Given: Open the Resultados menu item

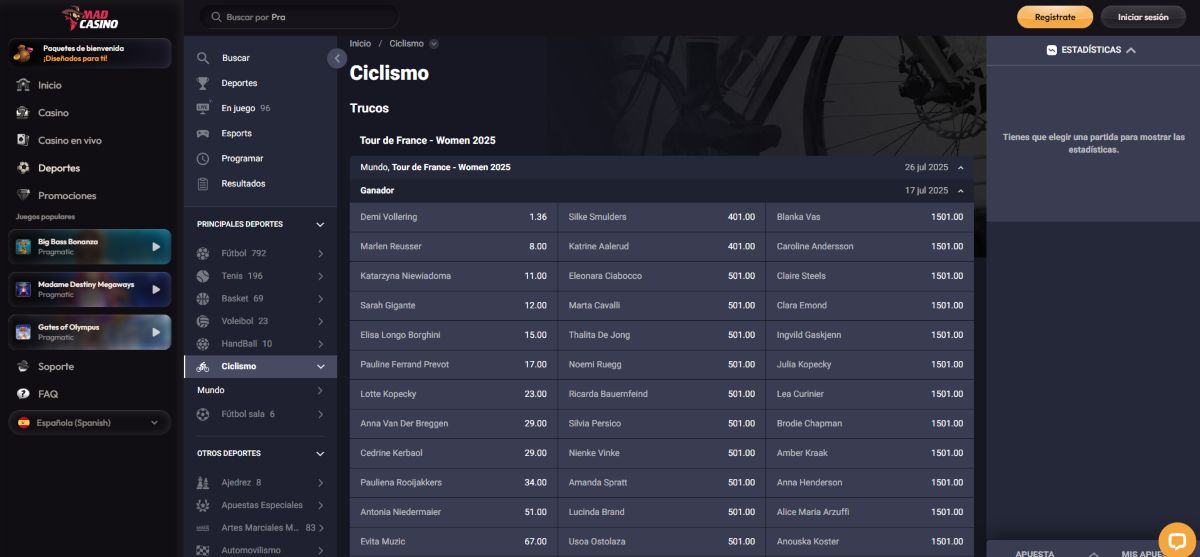Looking at the screenshot, I should 243,184.
